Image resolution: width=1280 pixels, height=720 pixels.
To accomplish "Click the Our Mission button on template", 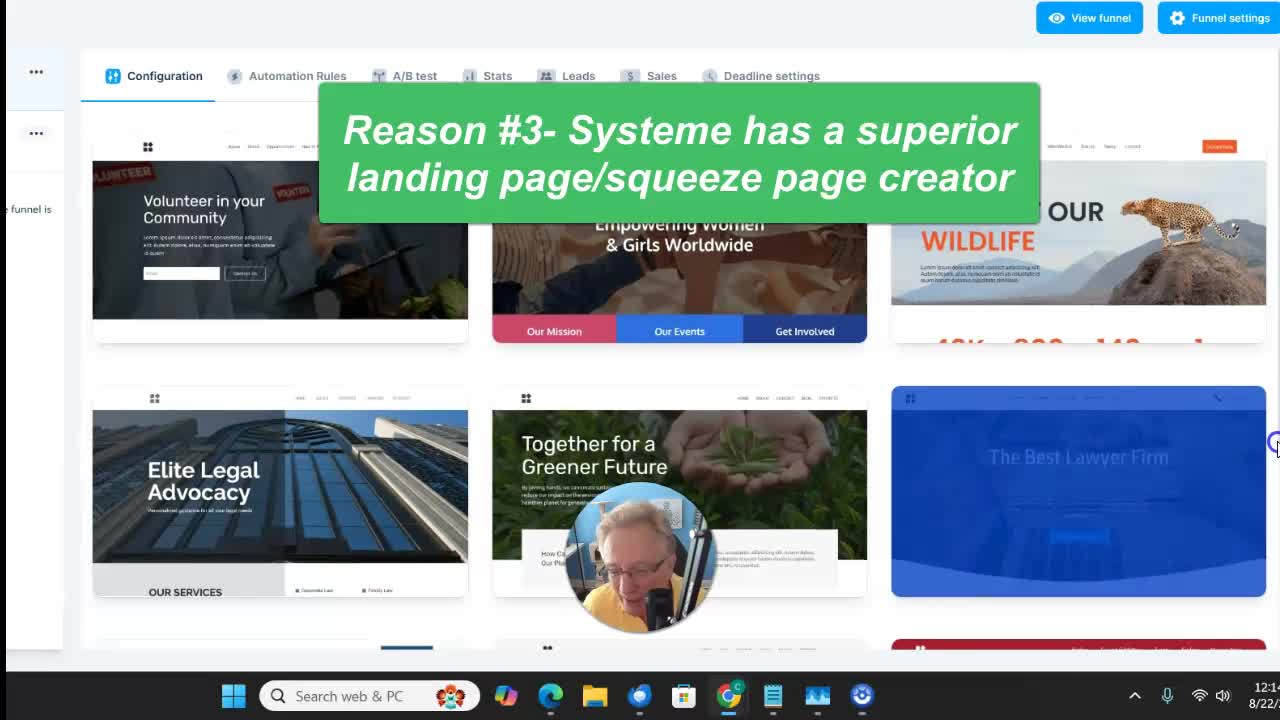I will [x=554, y=331].
